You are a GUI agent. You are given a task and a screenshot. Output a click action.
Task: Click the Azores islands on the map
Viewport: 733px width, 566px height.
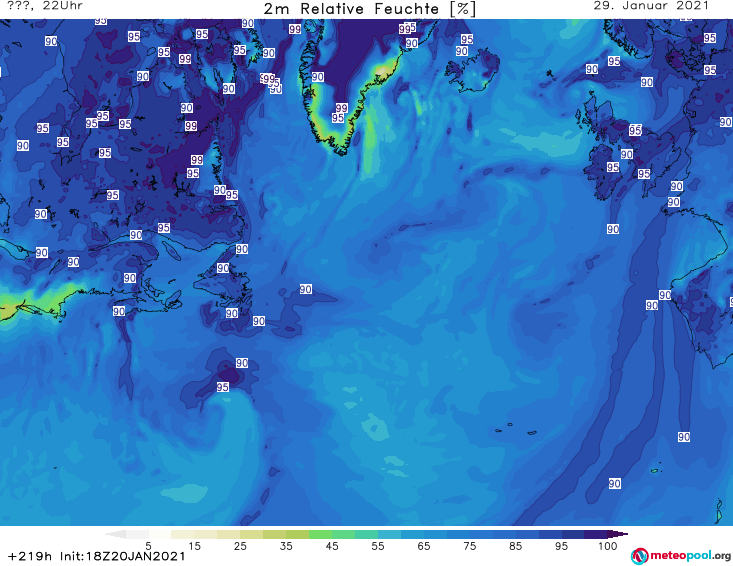[517, 429]
